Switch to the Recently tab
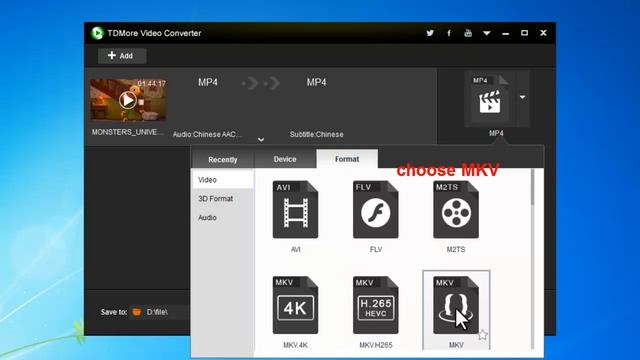The image size is (640, 360). point(222,159)
